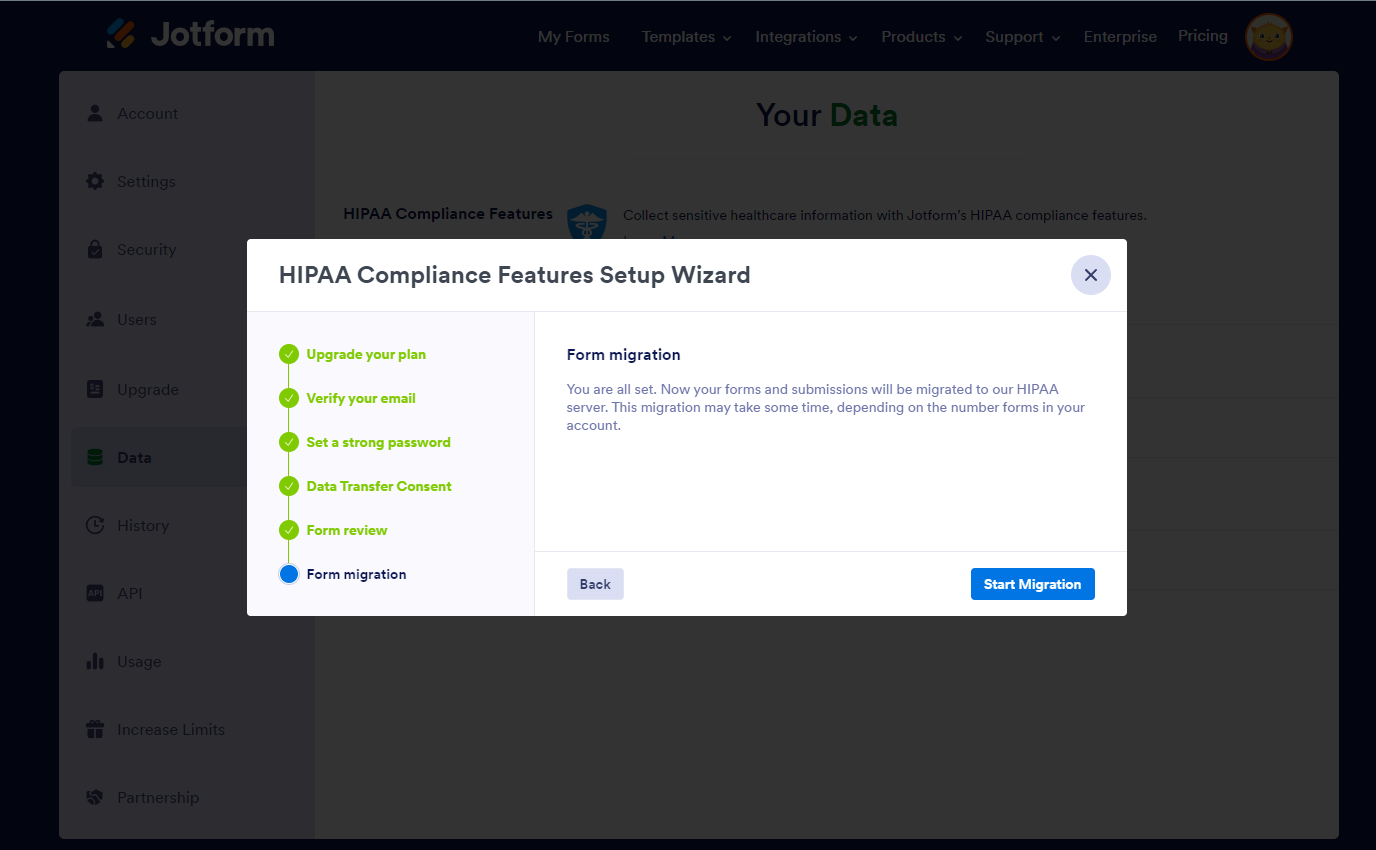Click the Users icon in sidebar
Viewport: 1376px width, 850px height.
95,320
